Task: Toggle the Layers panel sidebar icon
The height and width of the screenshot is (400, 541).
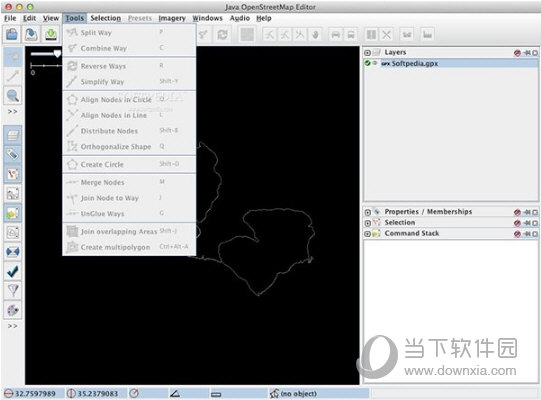Action: 13,135
